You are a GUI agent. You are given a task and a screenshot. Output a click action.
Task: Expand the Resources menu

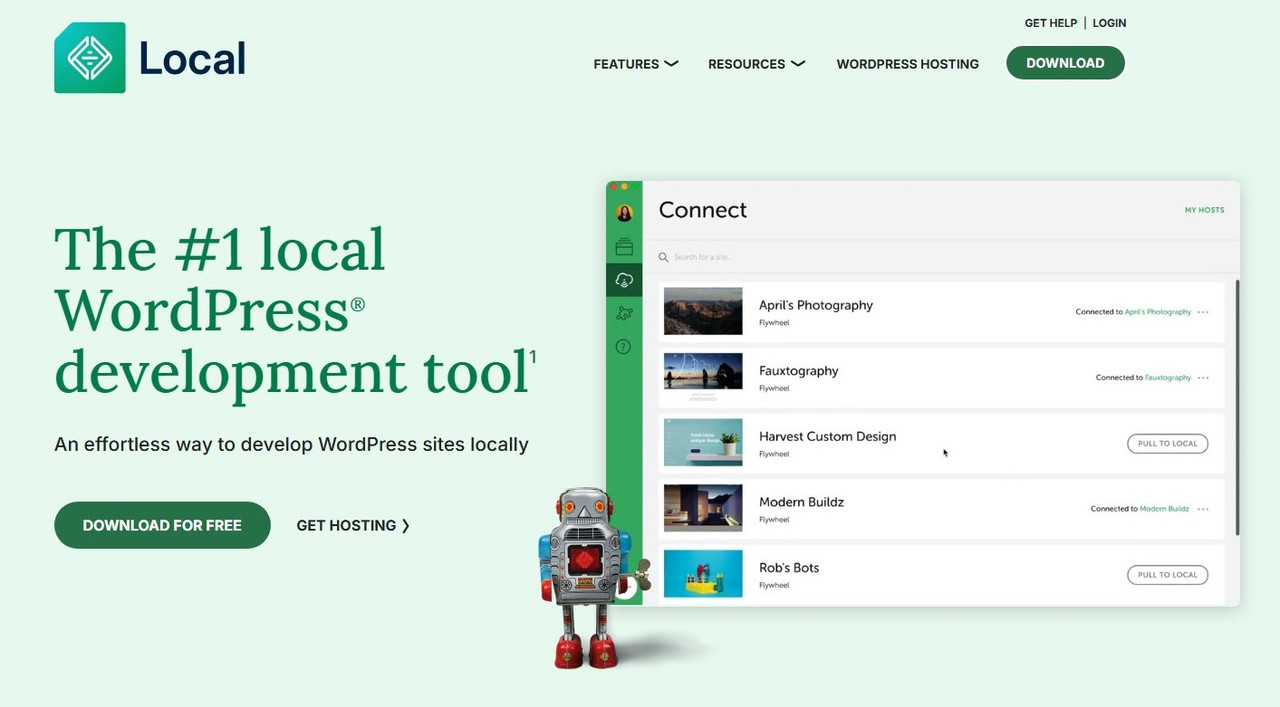757,64
